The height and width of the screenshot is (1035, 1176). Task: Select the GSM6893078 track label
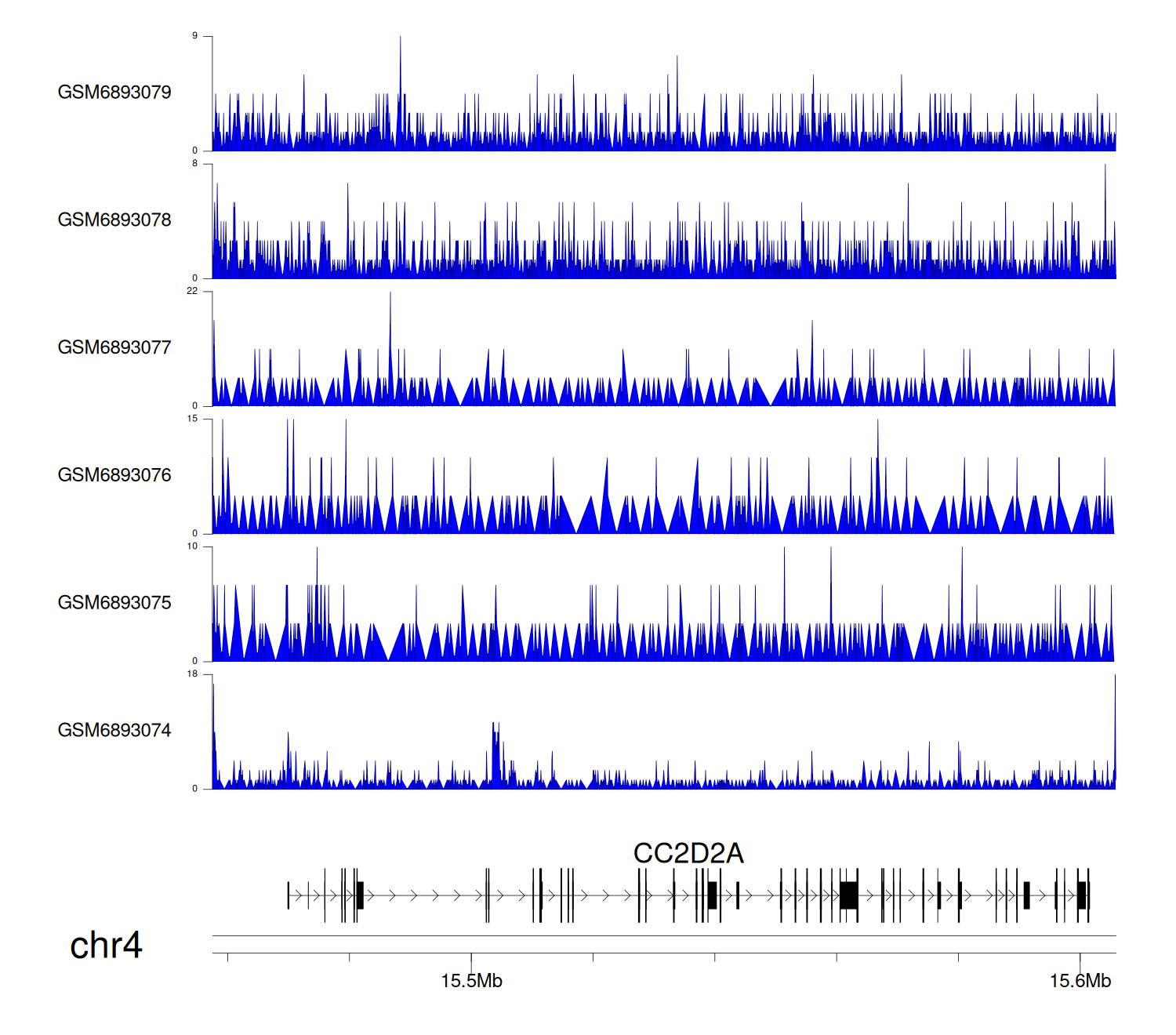coord(114,220)
